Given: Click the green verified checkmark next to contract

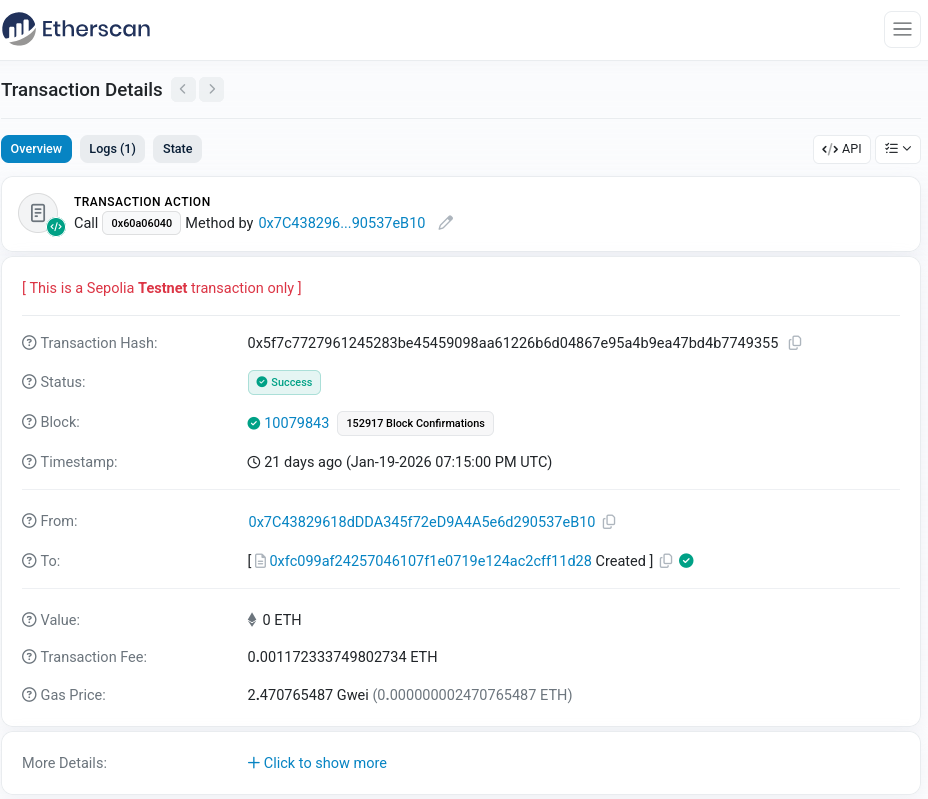Looking at the screenshot, I should point(687,560).
